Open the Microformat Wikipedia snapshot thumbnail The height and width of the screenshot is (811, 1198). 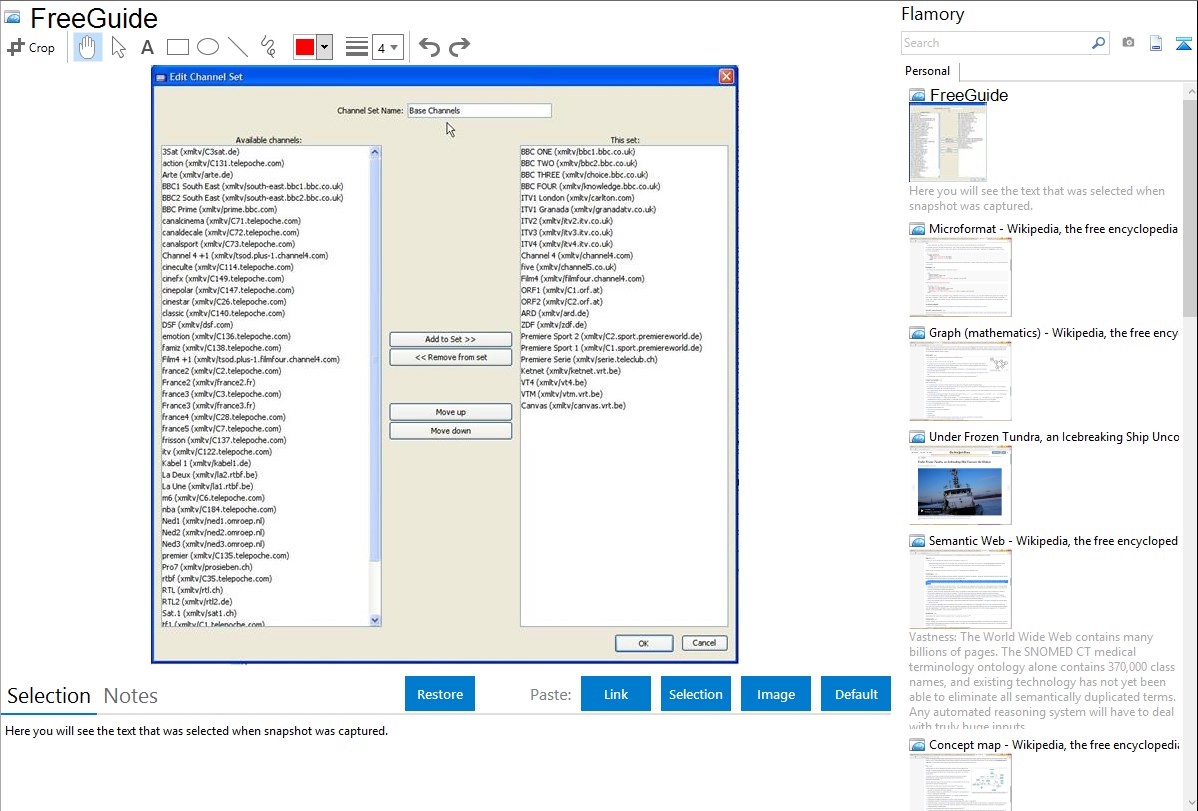[960, 278]
